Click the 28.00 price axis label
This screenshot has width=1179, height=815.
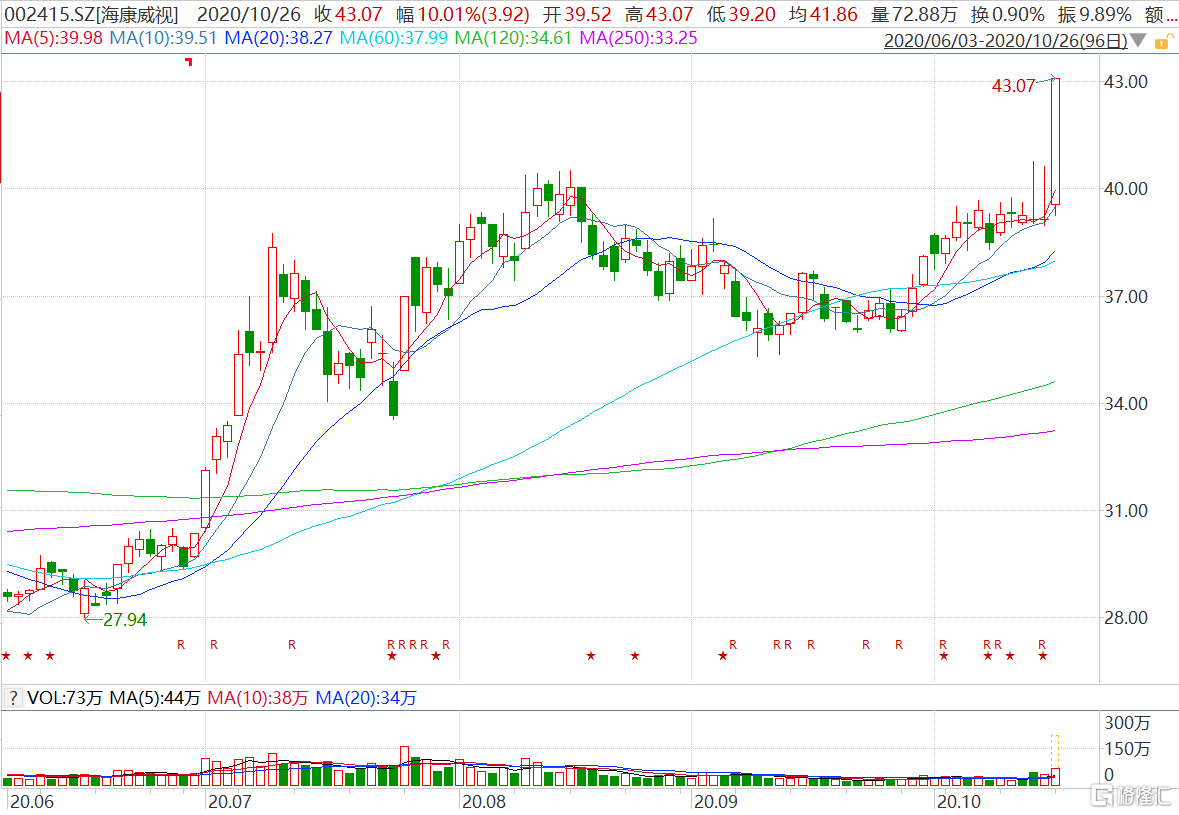point(1126,617)
